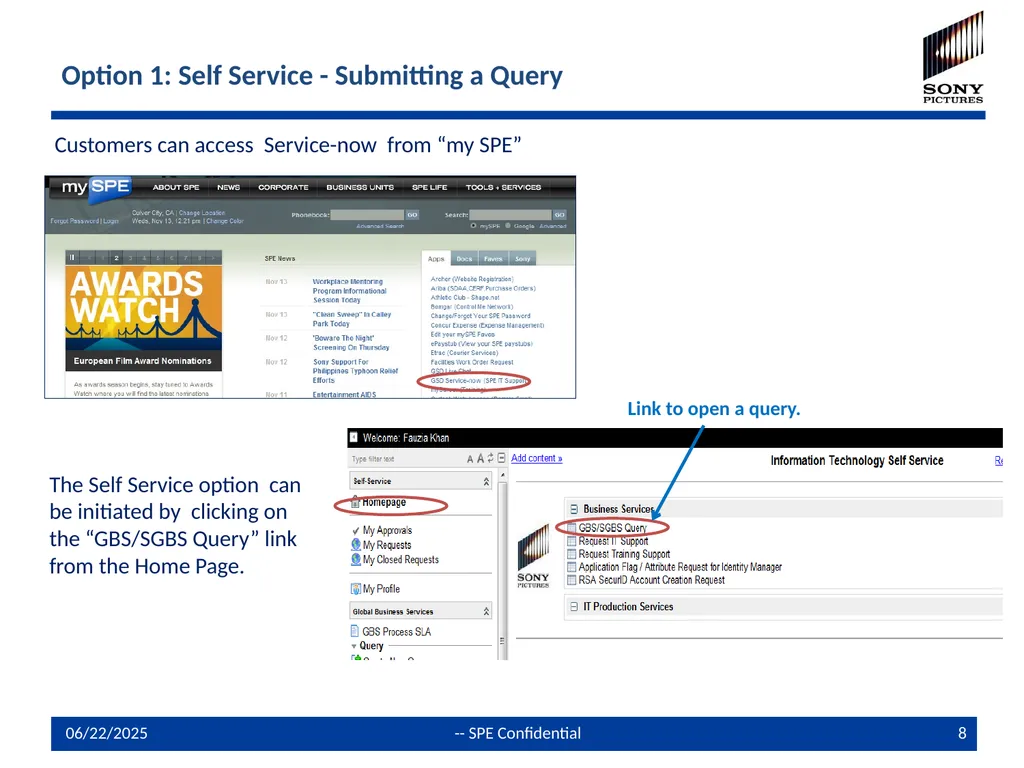The image size is (1024, 768).
Task: Click the Add content link
Action: tap(537, 458)
